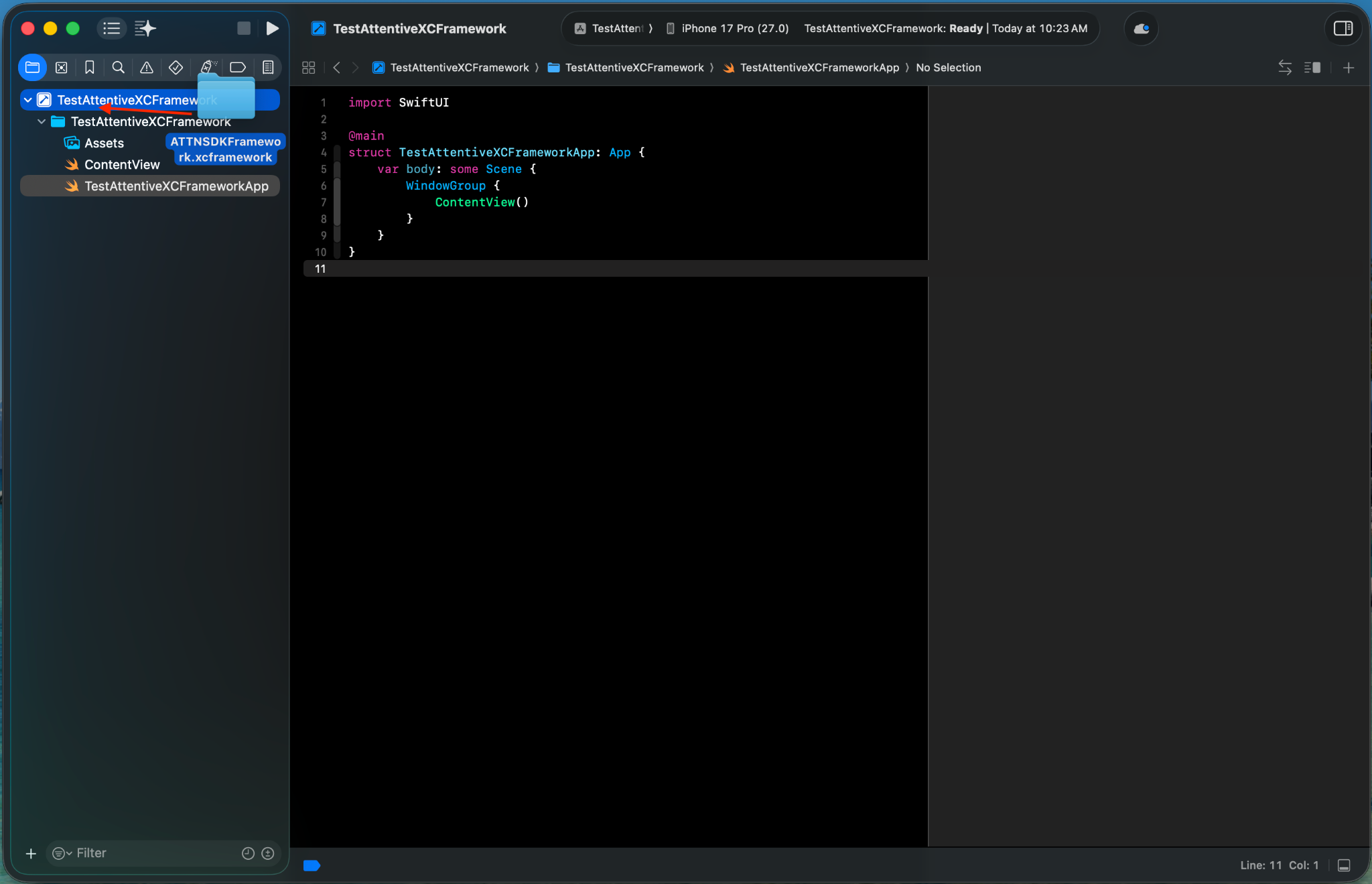Open the Find navigator magnifier tab
This screenshot has height=884, width=1372.
tap(118, 67)
